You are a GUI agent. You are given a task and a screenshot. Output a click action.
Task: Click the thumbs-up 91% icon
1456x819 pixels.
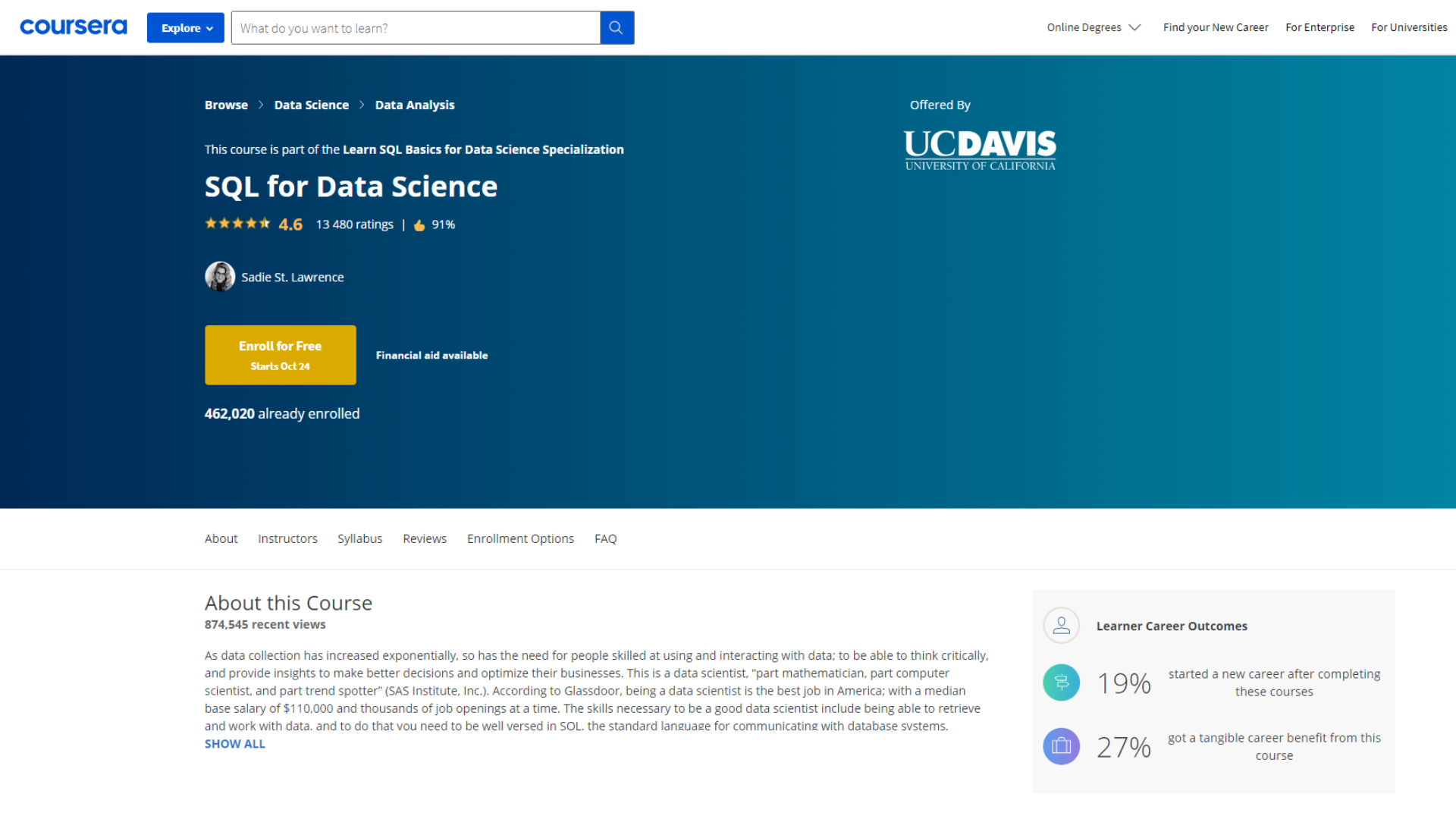coord(419,225)
